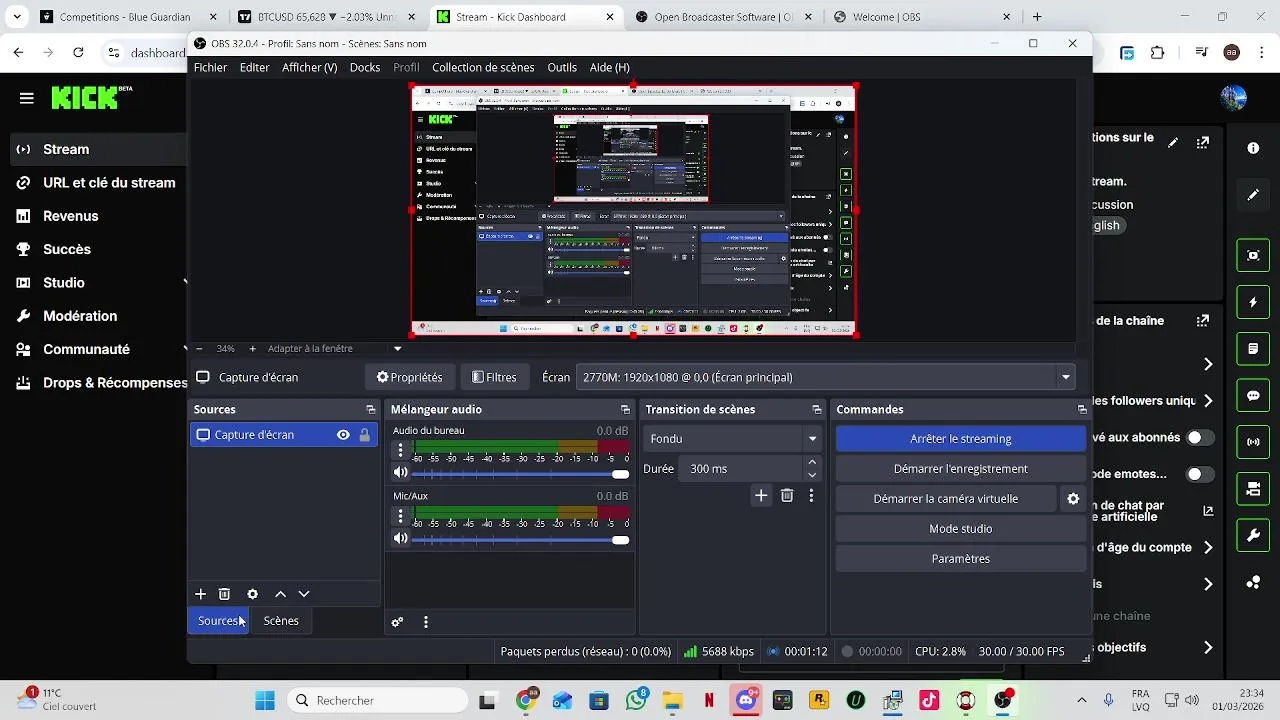Delete the scene transition with trash icon
This screenshot has height=720, width=1280.
(x=787, y=495)
